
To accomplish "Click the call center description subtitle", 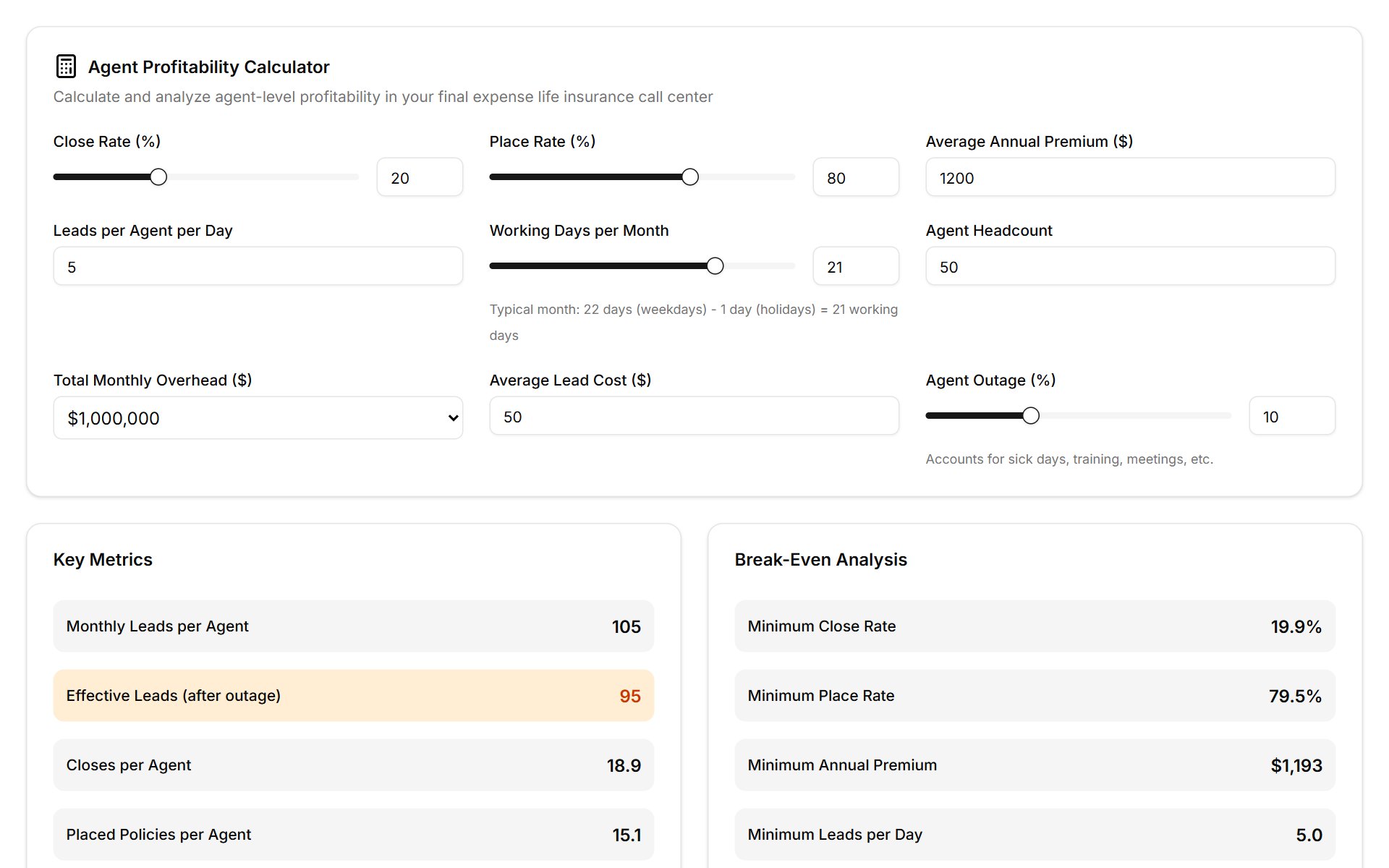I will click(383, 97).
